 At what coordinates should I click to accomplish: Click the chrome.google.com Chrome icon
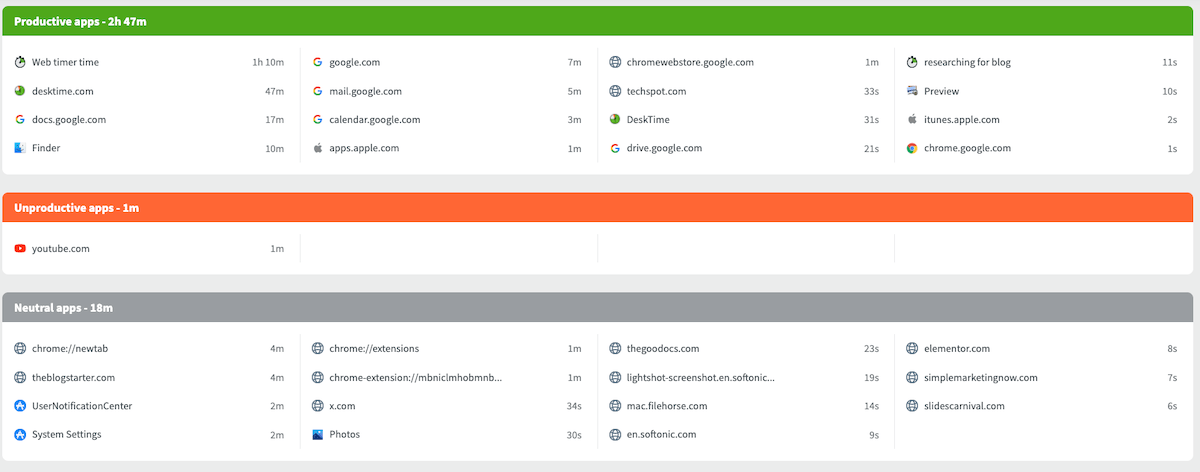pos(912,148)
